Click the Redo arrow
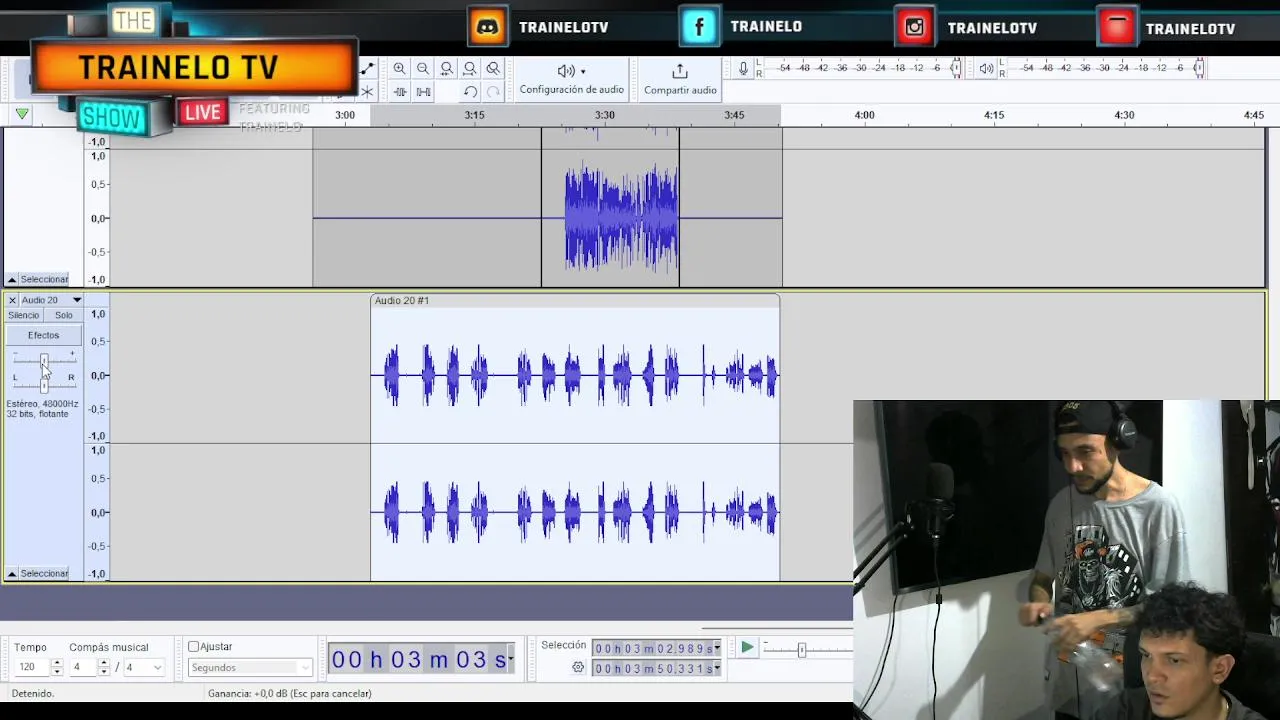This screenshot has height=720, width=1280. pos(493,92)
